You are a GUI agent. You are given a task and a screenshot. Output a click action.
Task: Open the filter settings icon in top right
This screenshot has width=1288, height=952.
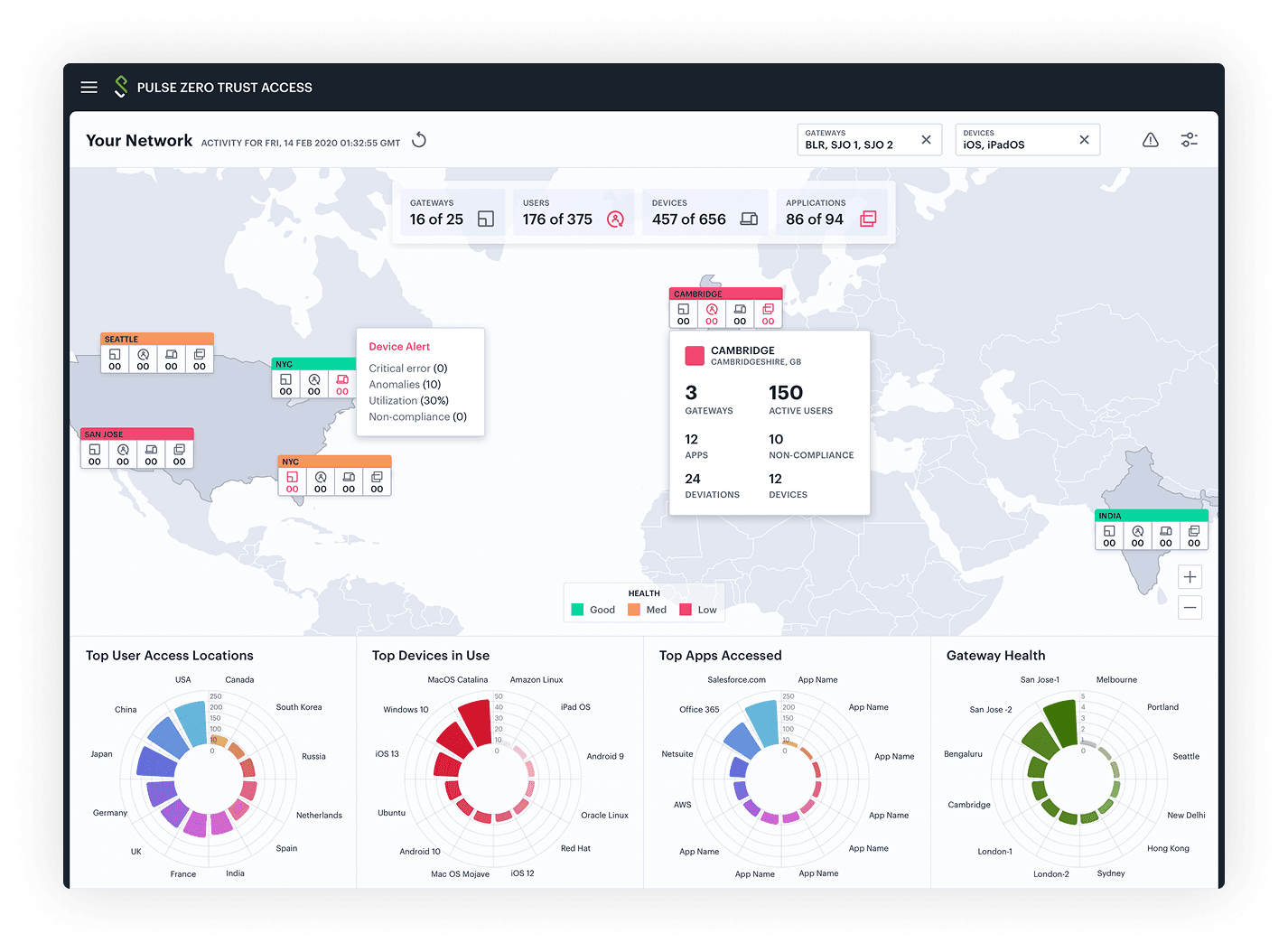(1190, 140)
